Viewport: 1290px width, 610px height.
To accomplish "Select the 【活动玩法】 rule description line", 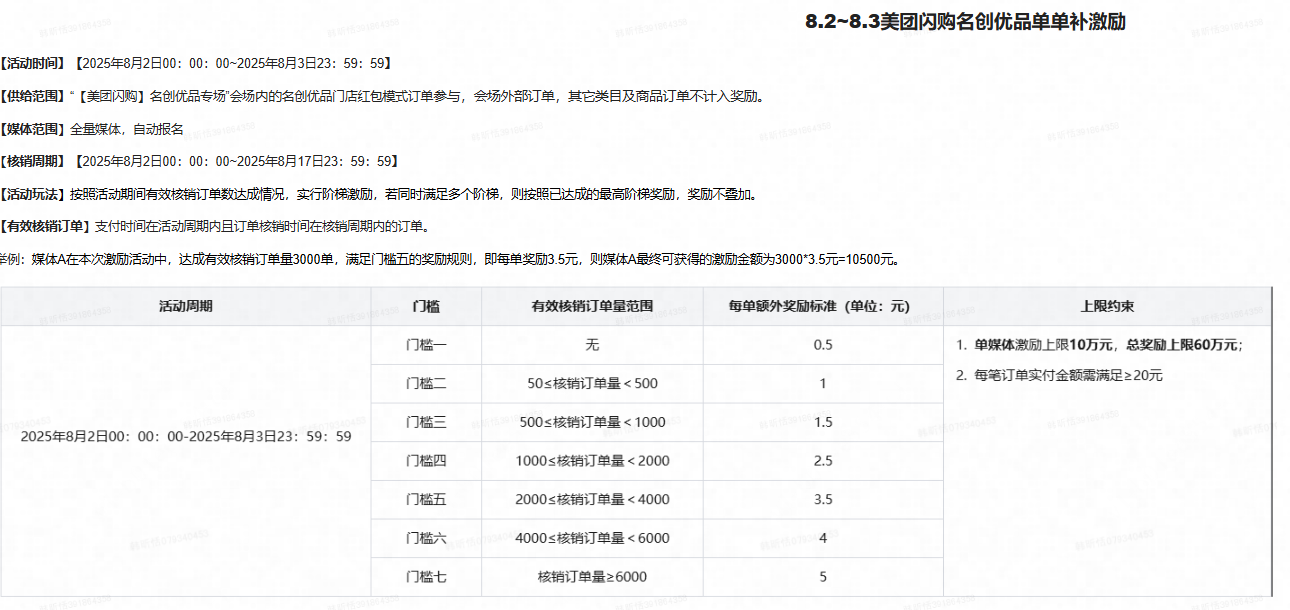I will [x=380, y=194].
